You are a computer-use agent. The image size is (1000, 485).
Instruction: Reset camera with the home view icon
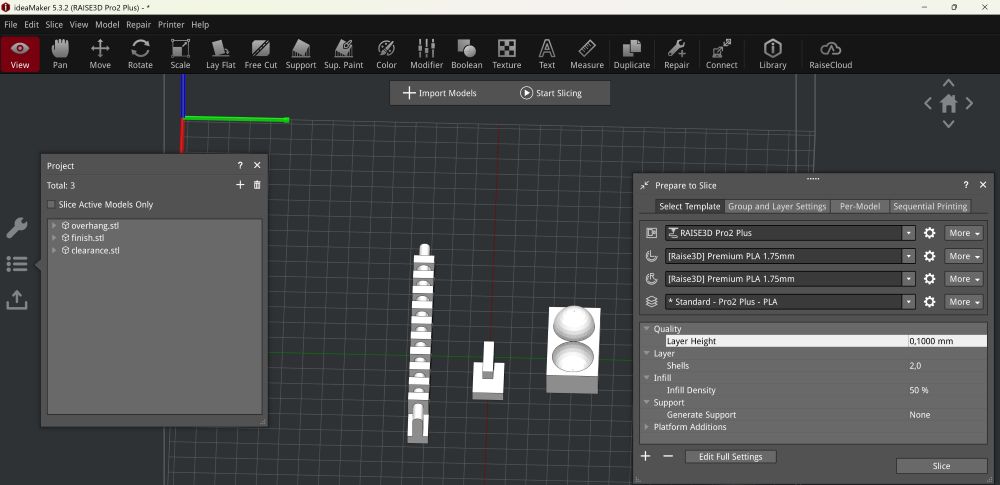click(x=948, y=103)
